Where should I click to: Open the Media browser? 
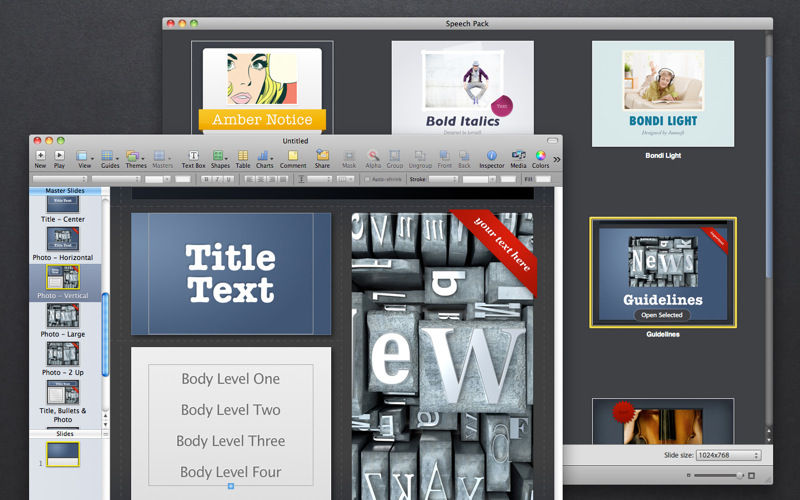coord(518,156)
